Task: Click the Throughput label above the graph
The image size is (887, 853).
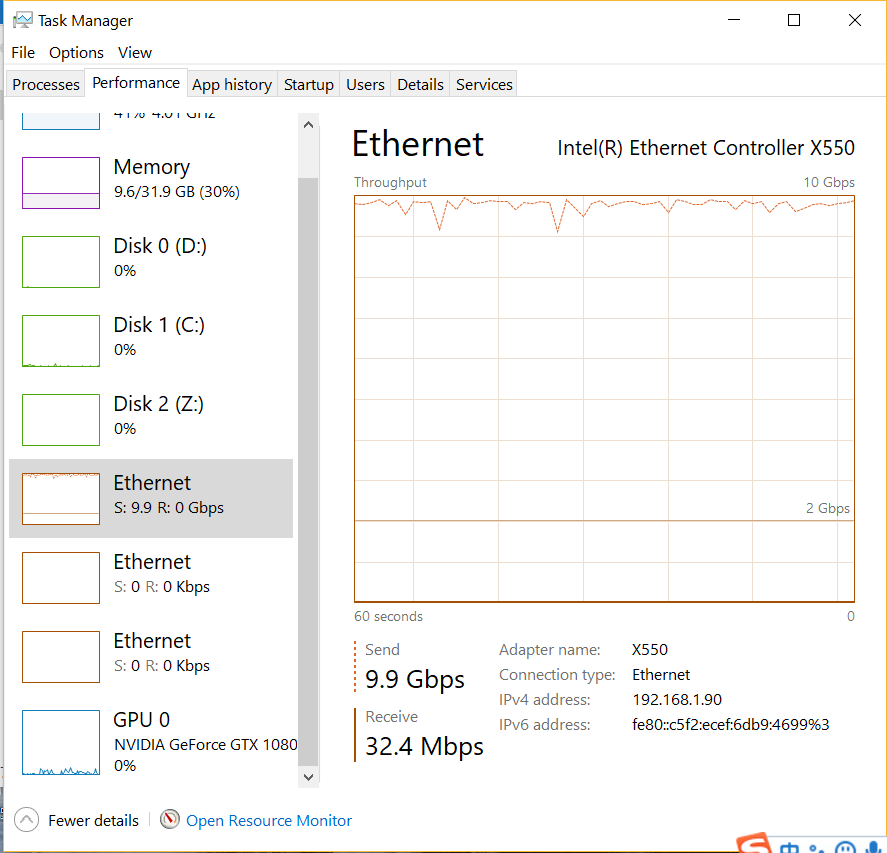Action: coord(390,182)
